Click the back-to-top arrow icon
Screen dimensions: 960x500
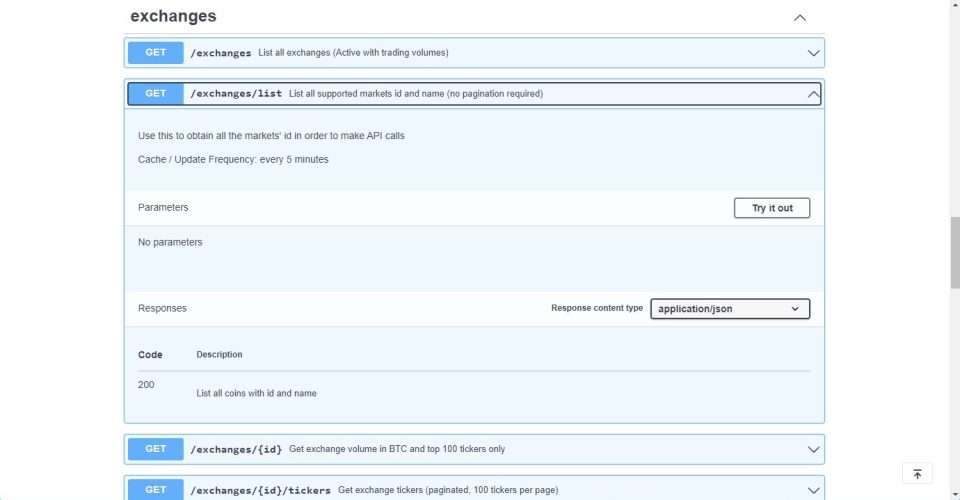coord(917,474)
